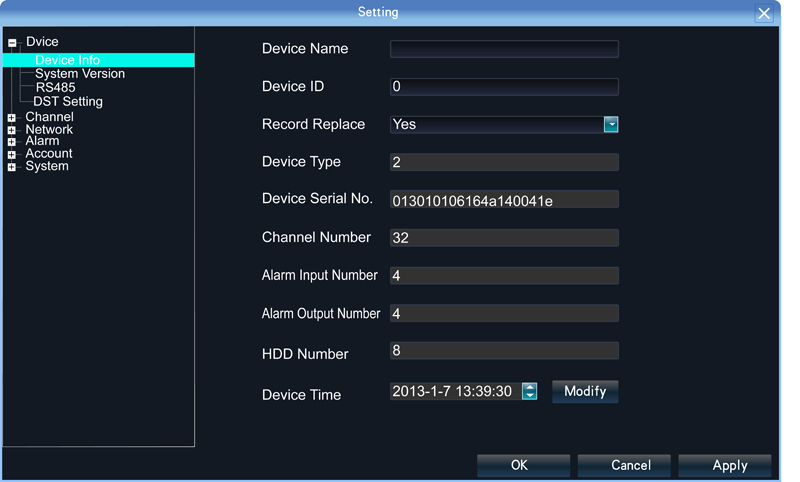Collapse the Dvice tree node

point(12,43)
